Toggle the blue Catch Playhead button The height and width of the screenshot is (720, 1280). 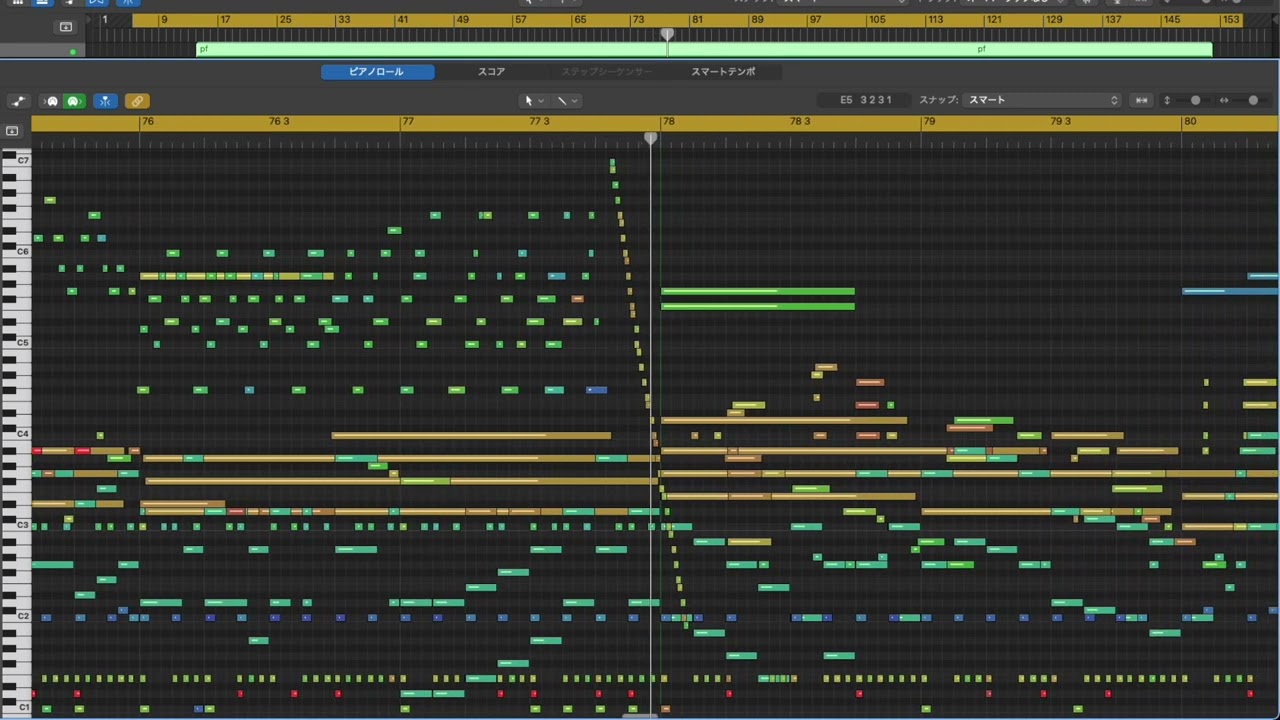pyautogui.click(x=105, y=101)
